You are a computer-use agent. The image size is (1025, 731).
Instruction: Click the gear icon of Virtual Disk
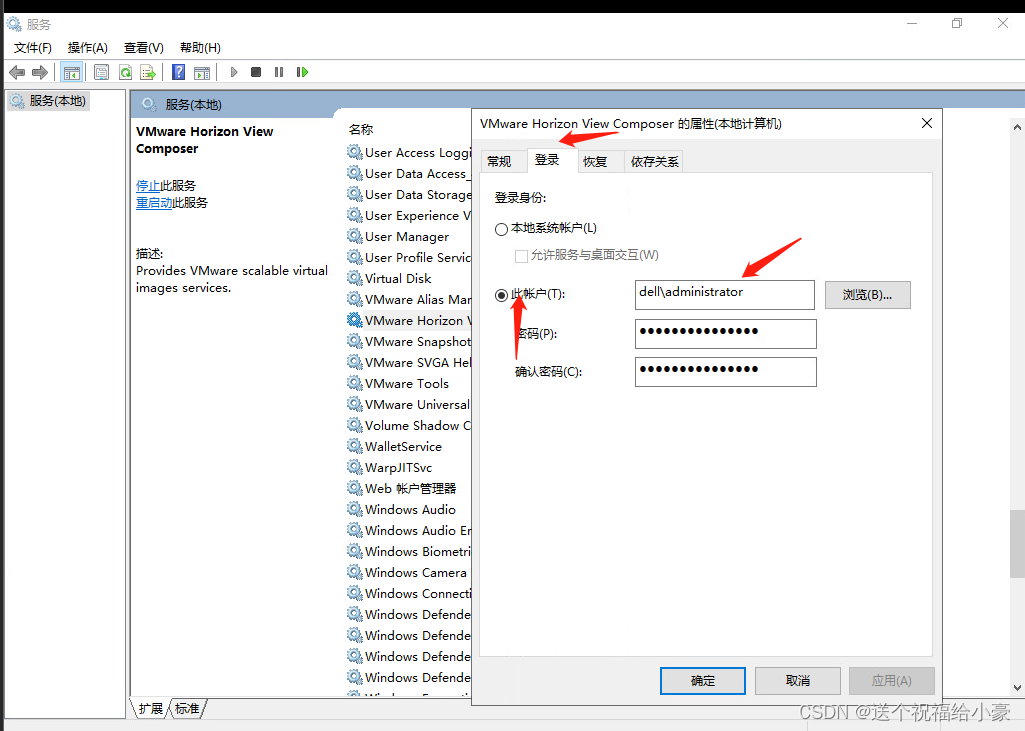pyautogui.click(x=354, y=278)
